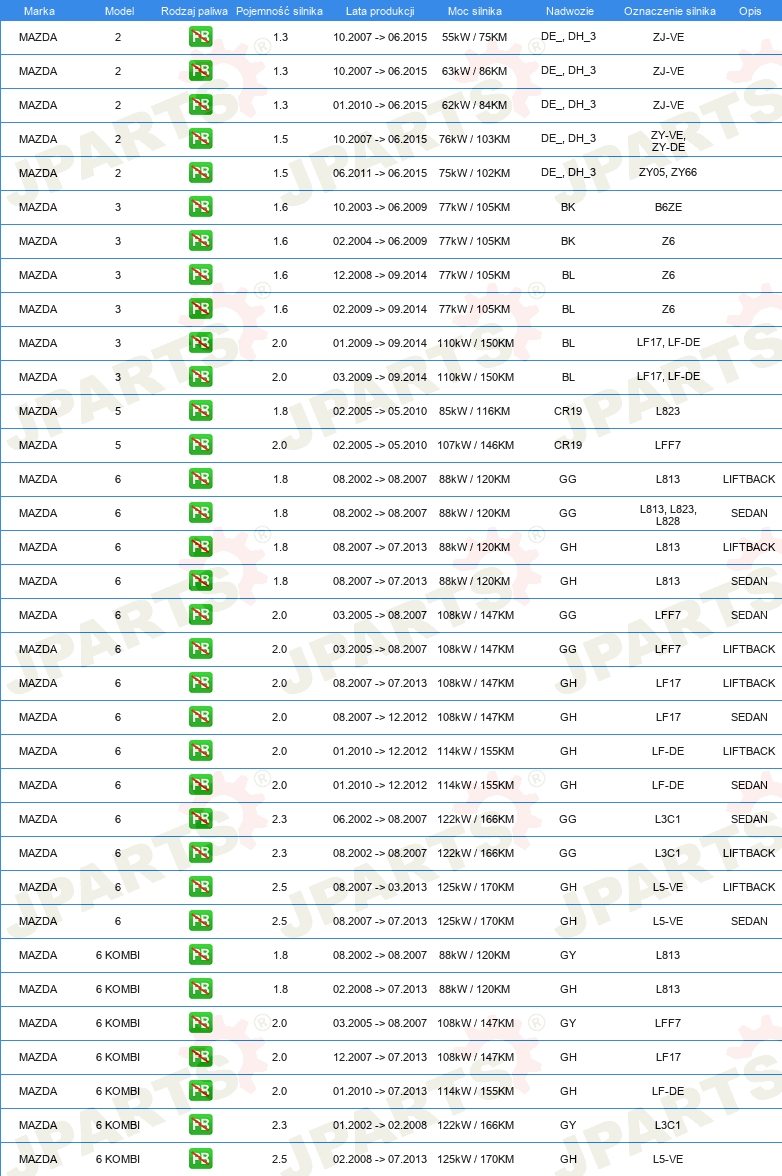The width and height of the screenshot is (782, 1176).
Task: Select fuel icon in 6 KOMBI 02.2008 88kW row
Action: tap(200, 988)
